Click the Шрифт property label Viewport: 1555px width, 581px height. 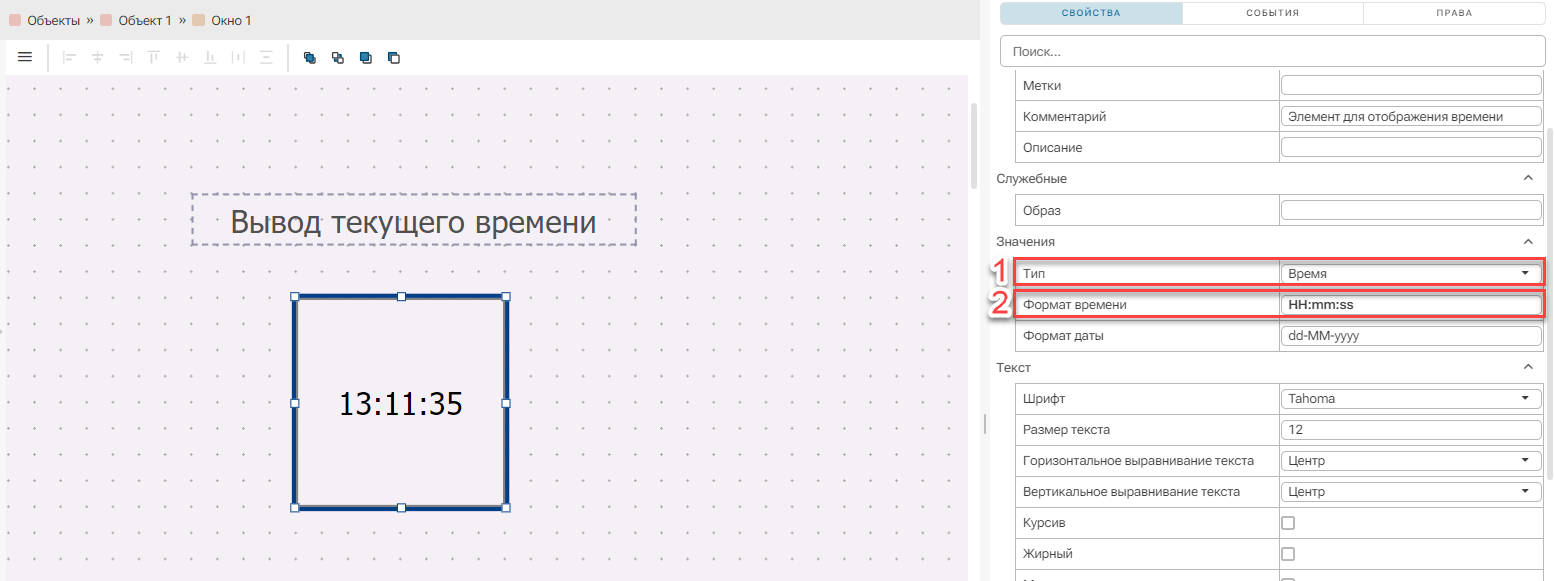pos(1044,399)
